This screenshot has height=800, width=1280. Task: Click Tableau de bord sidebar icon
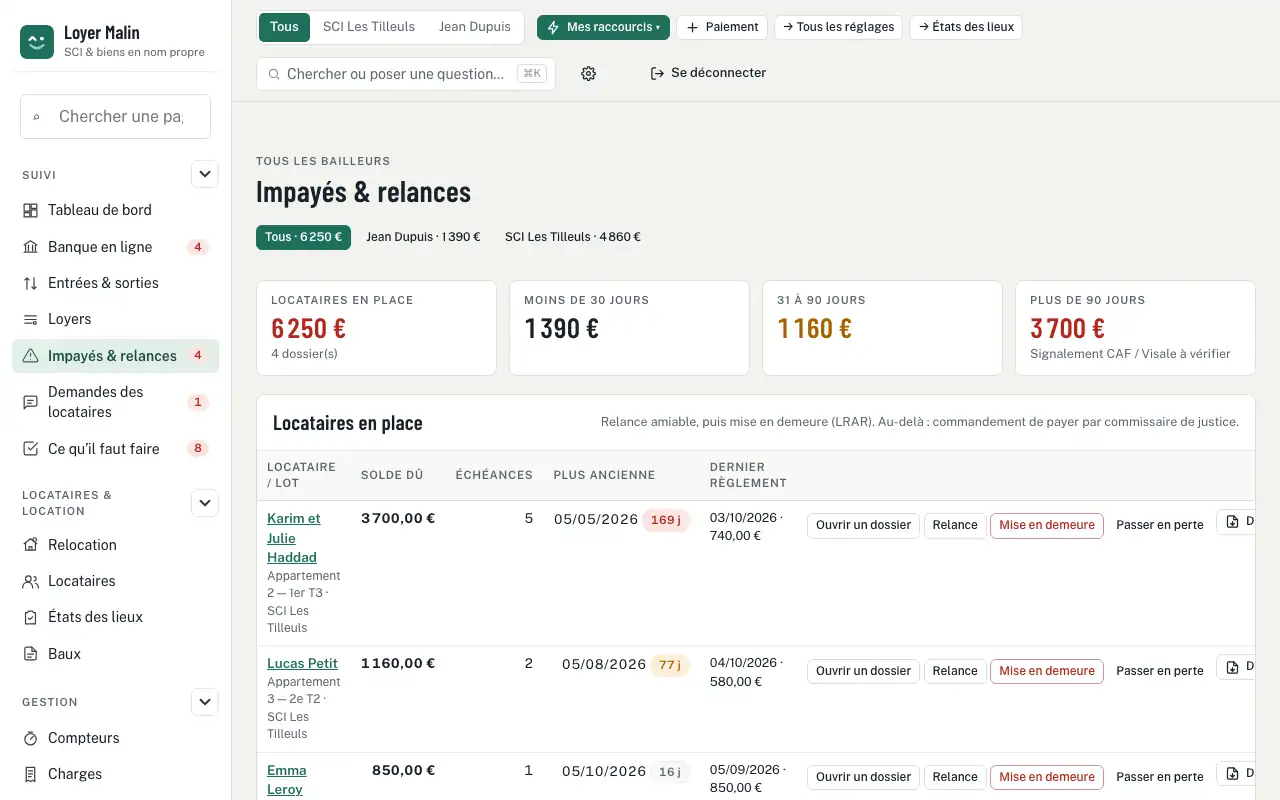(30, 210)
